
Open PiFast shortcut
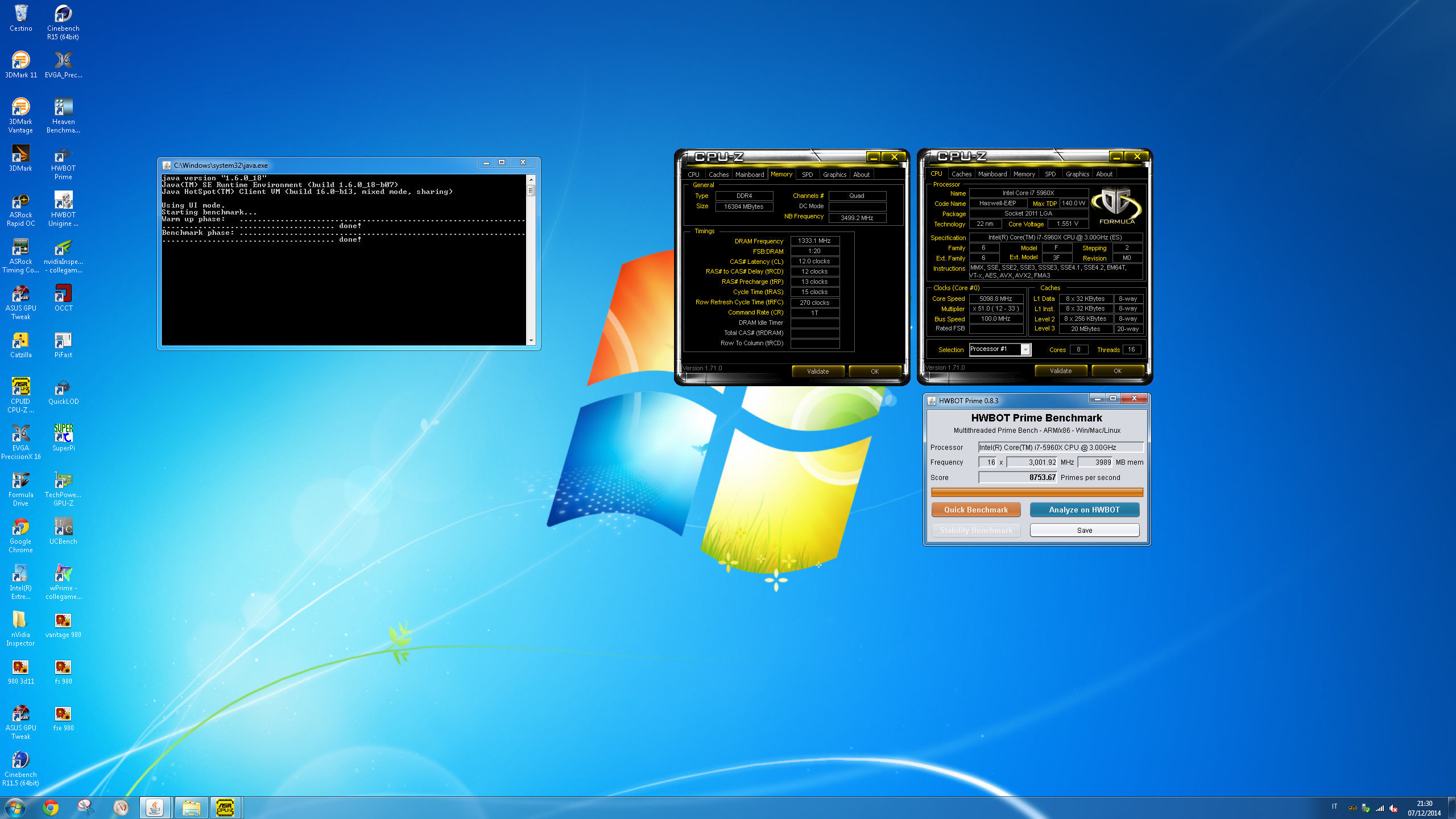coord(63,345)
